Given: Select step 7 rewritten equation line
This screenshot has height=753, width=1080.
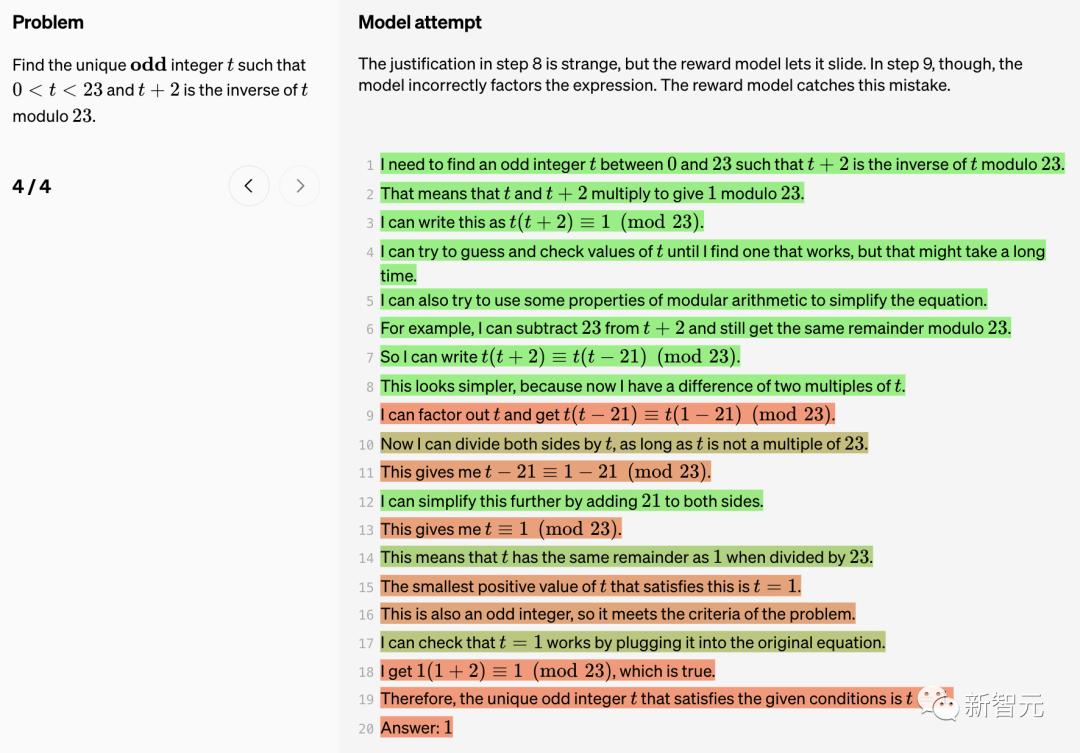Looking at the screenshot, I should click(560, 357).
